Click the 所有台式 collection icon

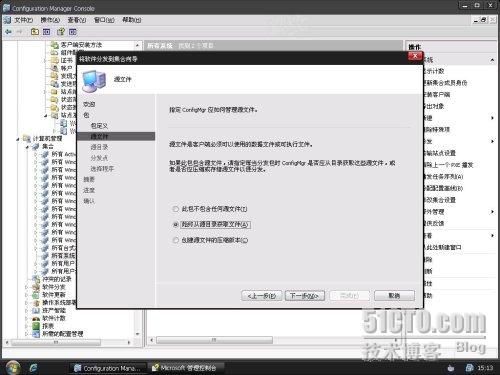[44, 248]
